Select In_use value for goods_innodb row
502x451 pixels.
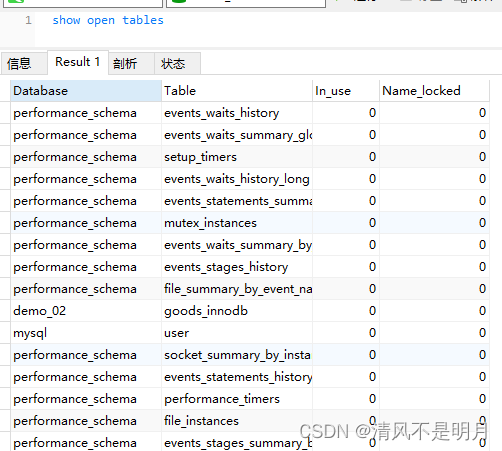tap(346, 311)
